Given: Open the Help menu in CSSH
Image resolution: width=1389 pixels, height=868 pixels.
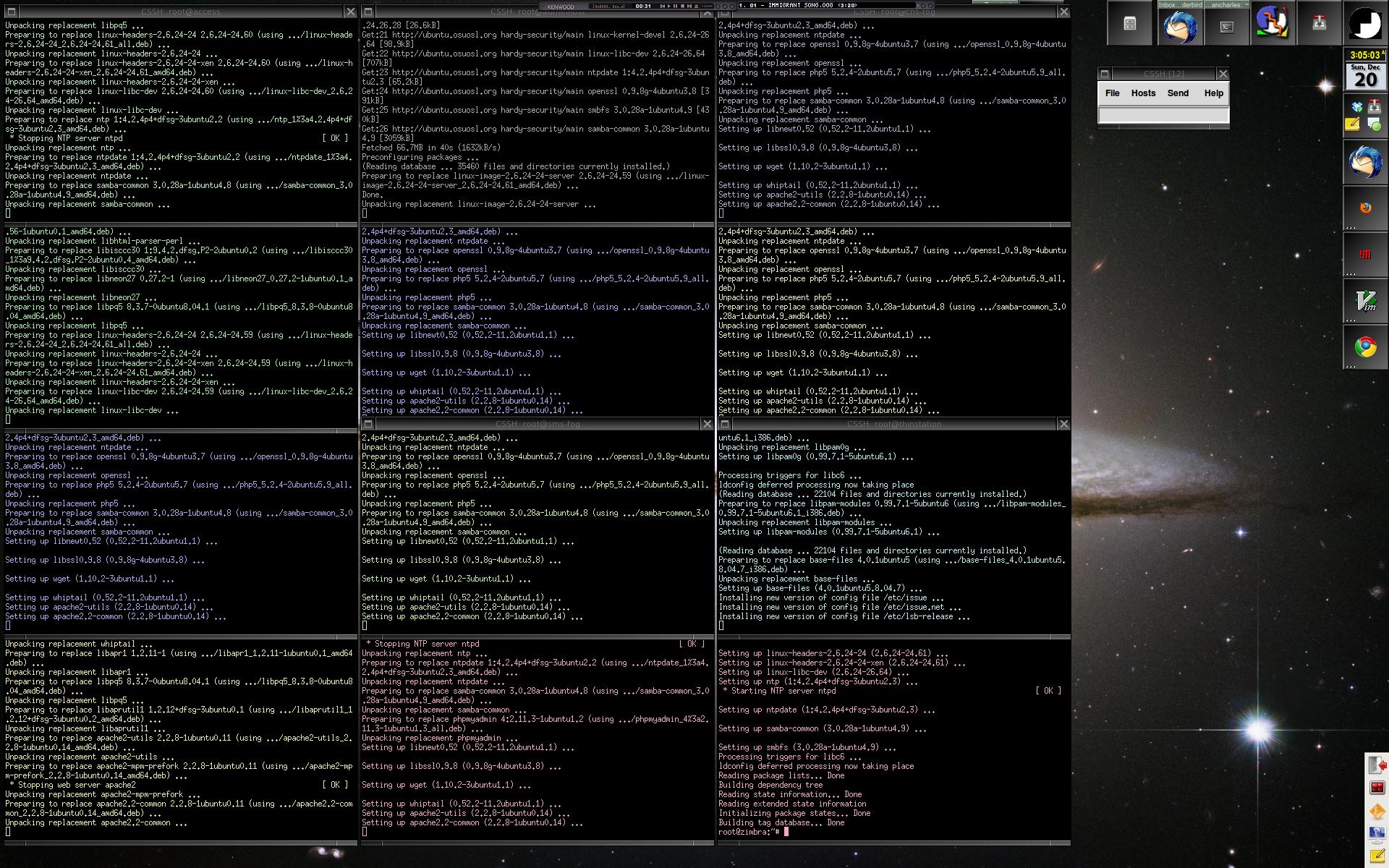Looking at the screenshot, I should [1213, 93].
